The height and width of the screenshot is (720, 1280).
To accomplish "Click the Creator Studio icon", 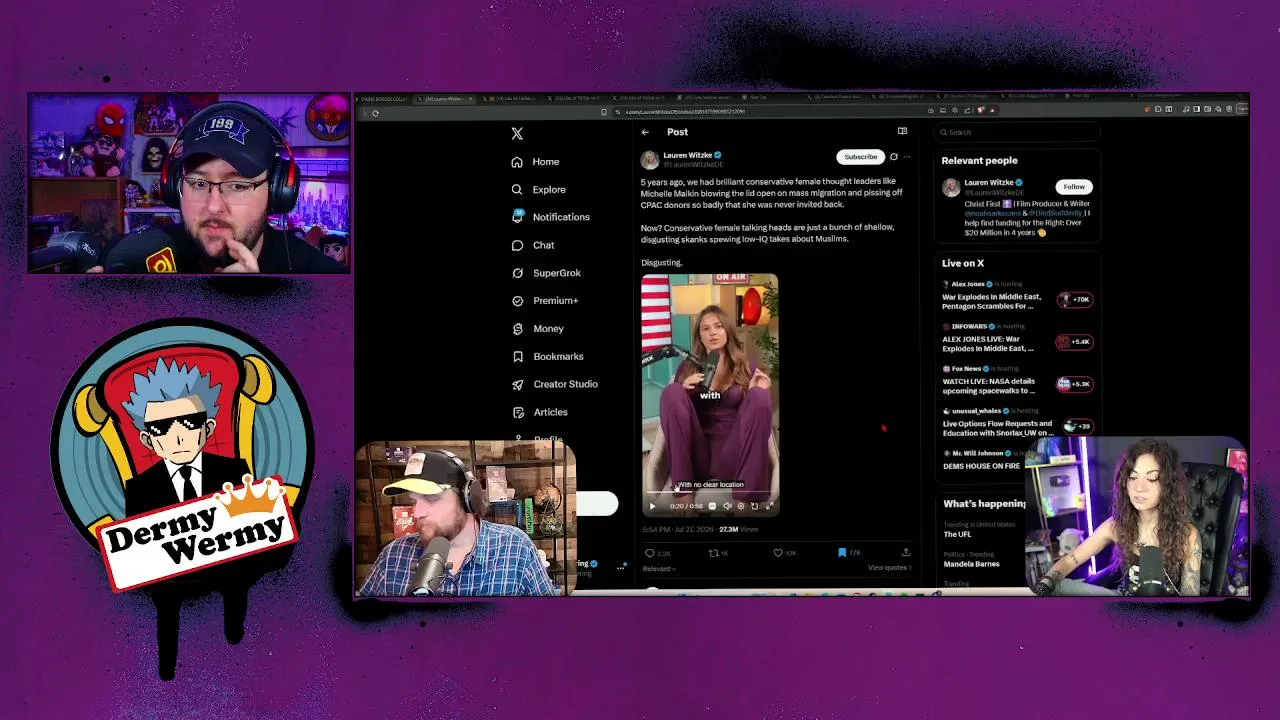I will click(x=517, y=384).
